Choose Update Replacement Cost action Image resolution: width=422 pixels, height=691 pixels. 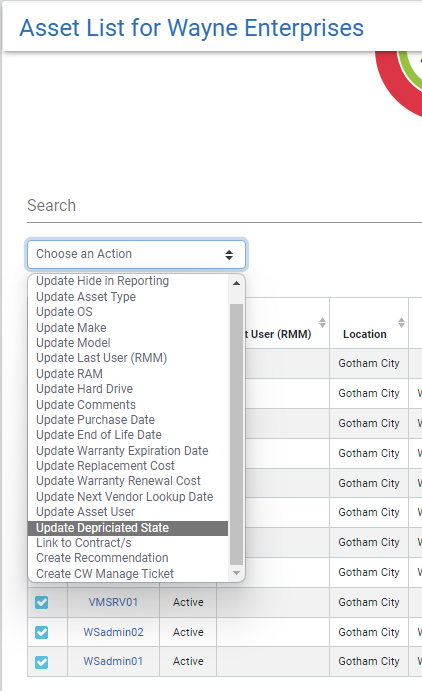[128, 466]
